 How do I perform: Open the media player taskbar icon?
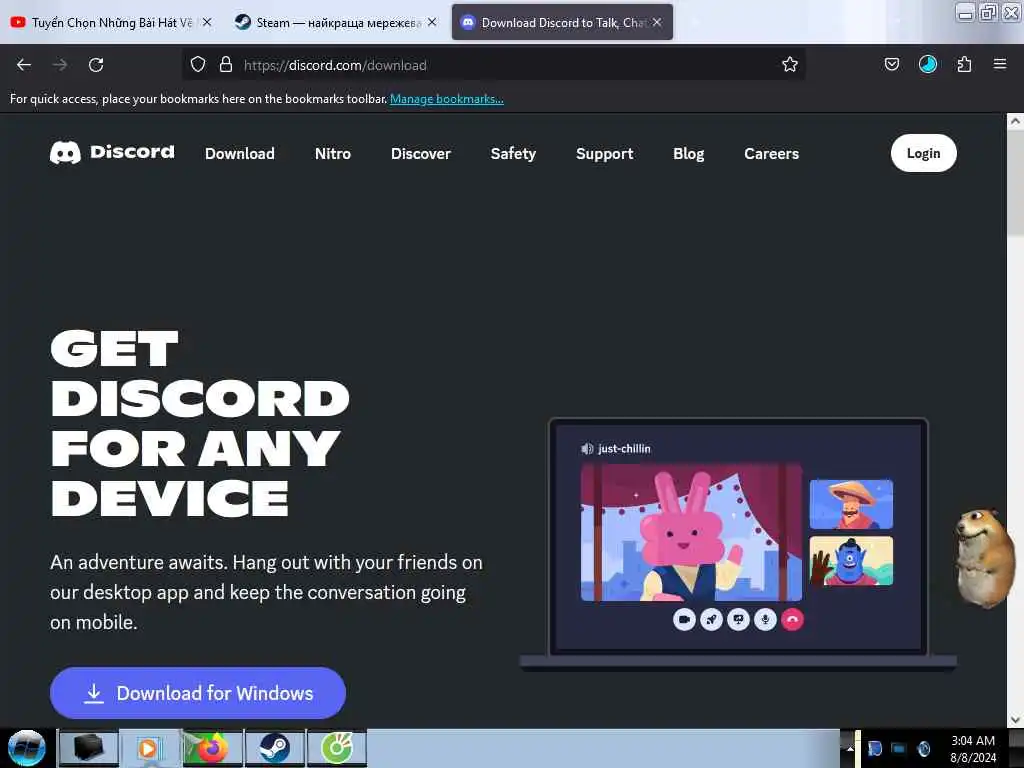click(150, 748)
